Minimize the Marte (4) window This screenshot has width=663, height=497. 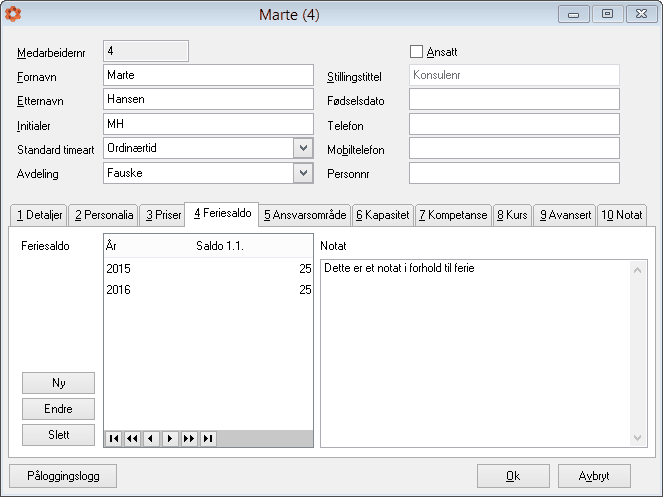point(574,14)
